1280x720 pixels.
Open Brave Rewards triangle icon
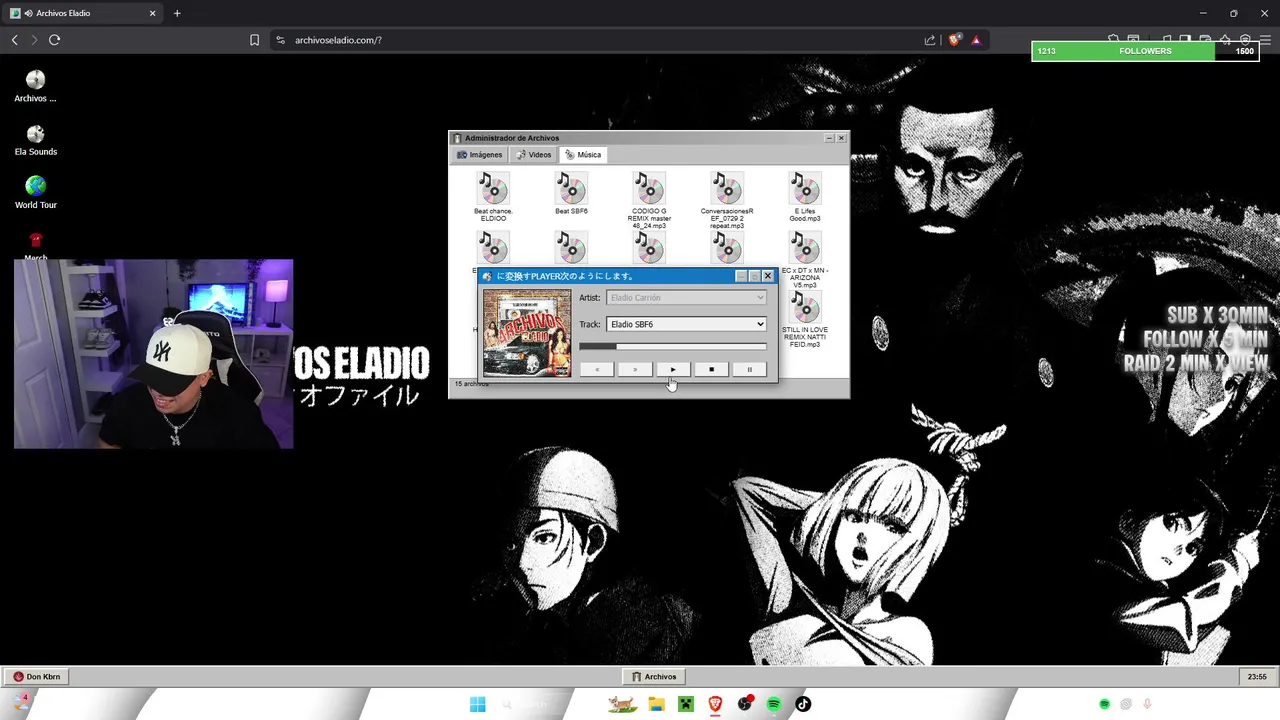pyautogui.click(x=976, y=40)
